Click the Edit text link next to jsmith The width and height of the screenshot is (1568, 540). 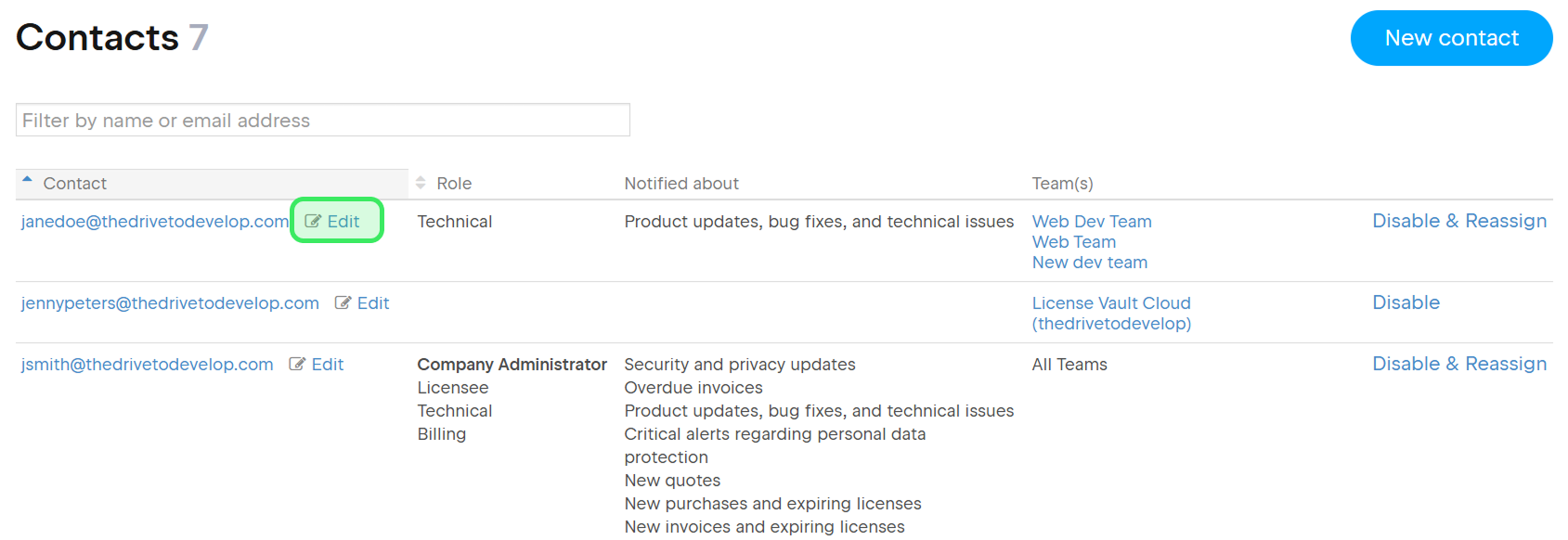328,365
